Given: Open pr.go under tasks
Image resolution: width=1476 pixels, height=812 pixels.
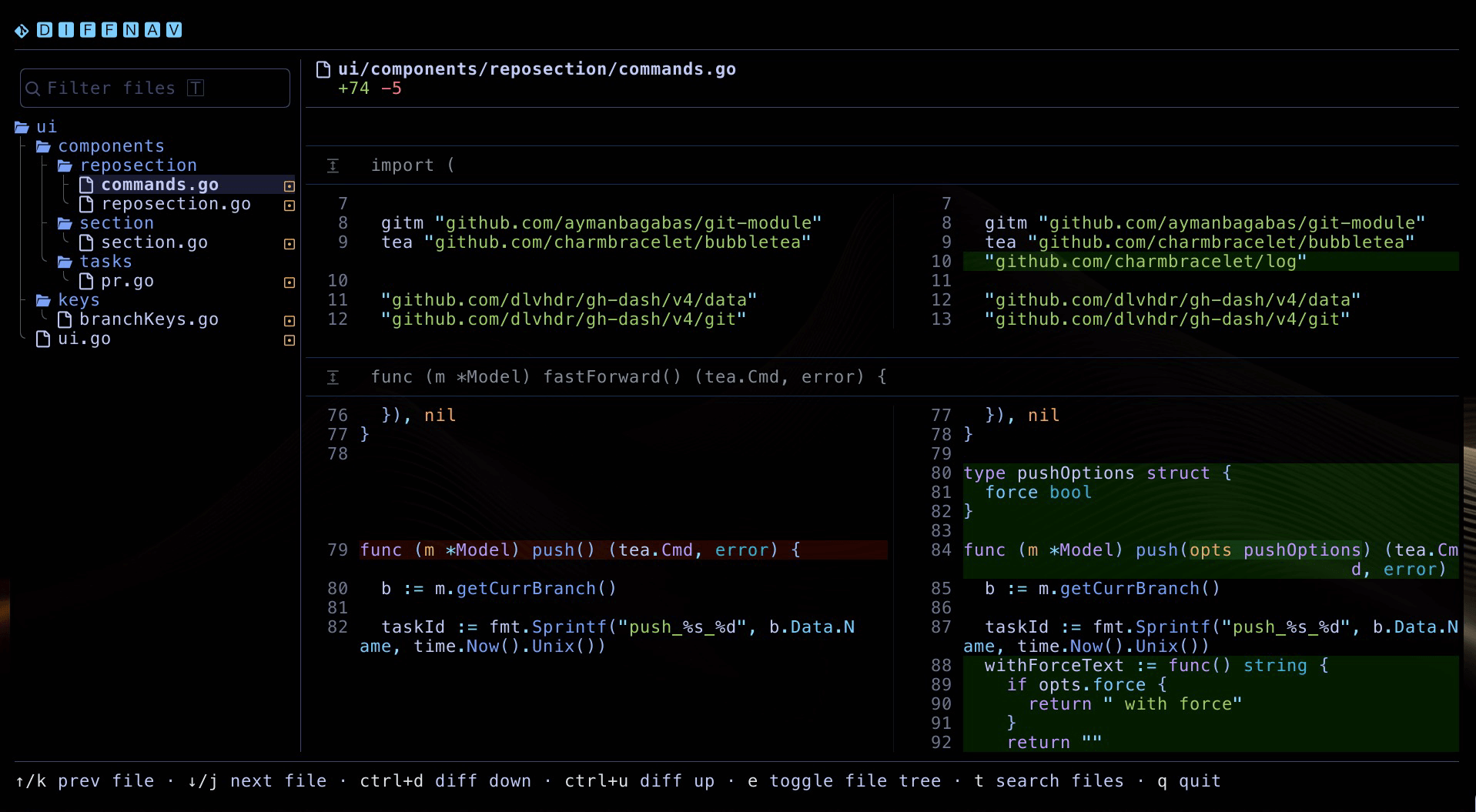Looking at the screenshot, I should click(x=127, y=281).
